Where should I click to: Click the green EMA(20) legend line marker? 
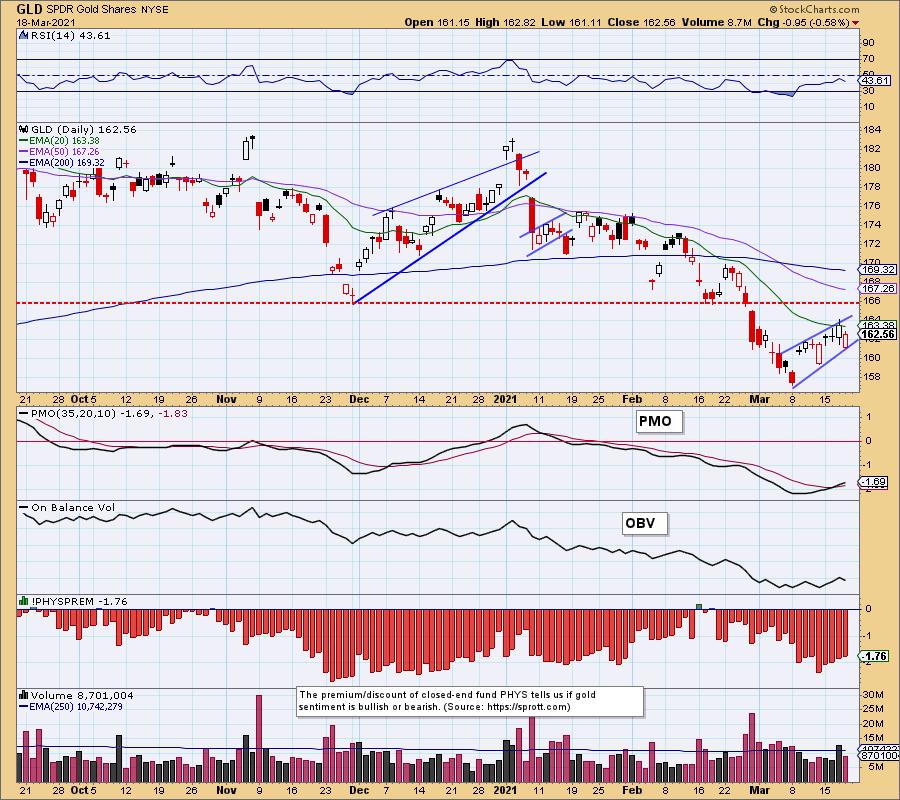24,141
